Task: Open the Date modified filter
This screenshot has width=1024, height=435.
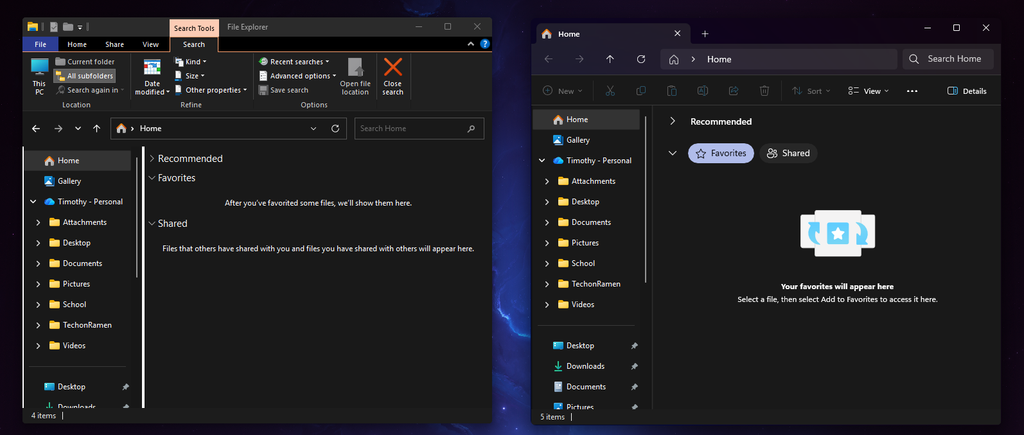Action: [152, 77]
